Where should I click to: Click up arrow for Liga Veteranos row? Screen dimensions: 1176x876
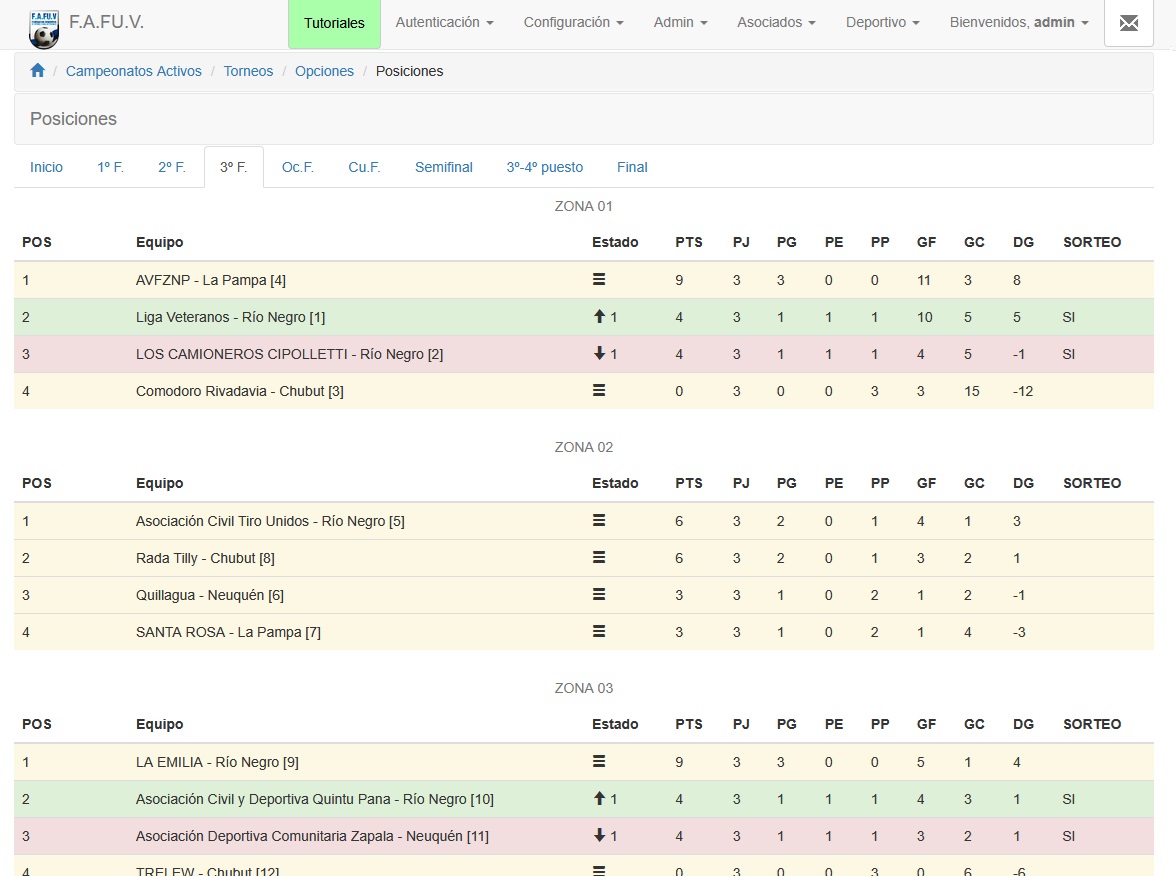[600, 317]
